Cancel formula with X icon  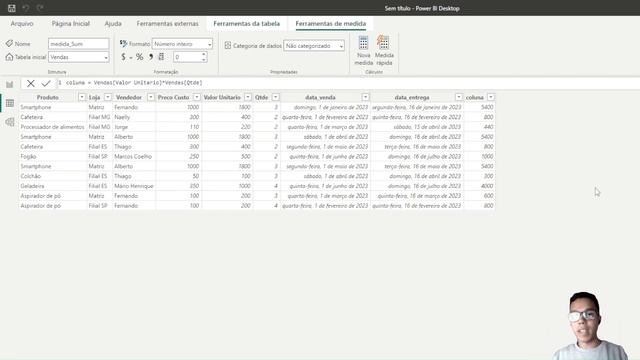coord(31,83)
